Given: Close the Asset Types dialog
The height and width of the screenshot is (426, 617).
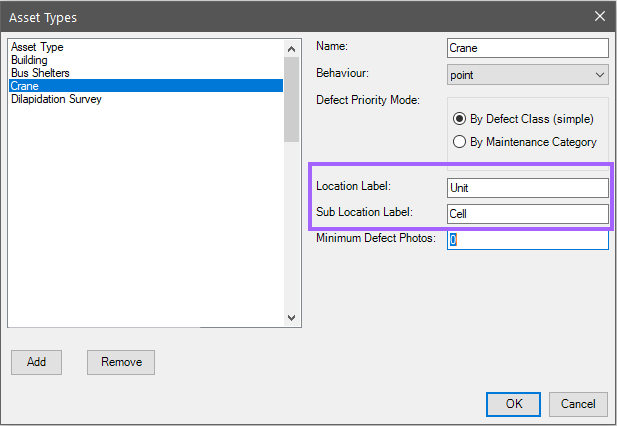Looking at the screenshot, I should (599, 16).
